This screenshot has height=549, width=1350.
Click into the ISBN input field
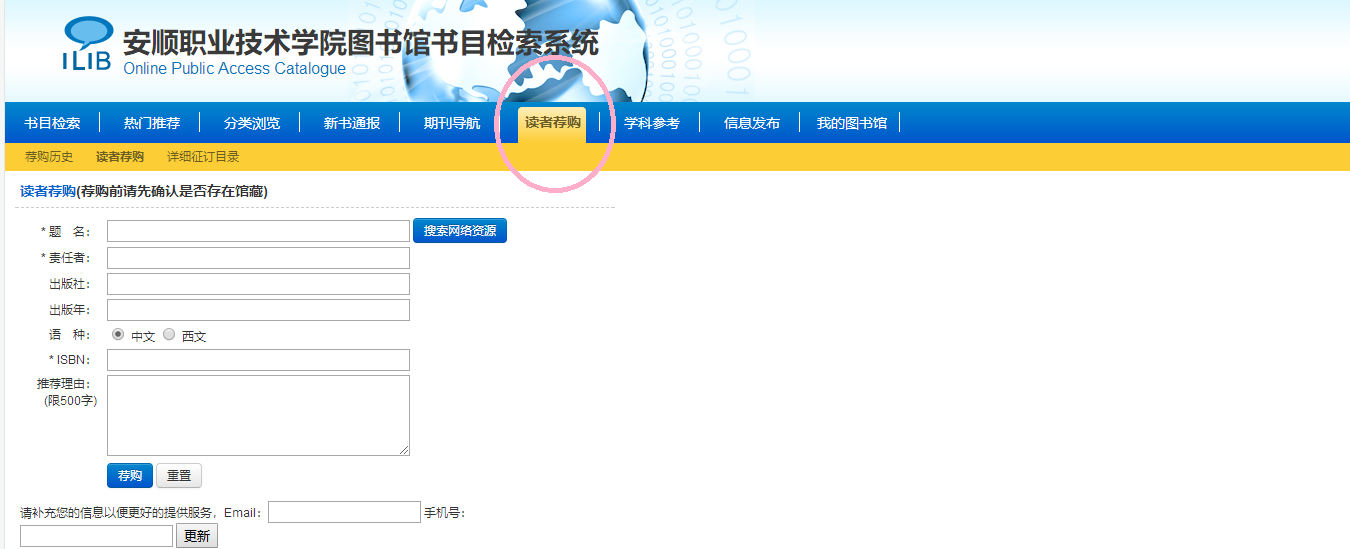[x=258, y=360]
